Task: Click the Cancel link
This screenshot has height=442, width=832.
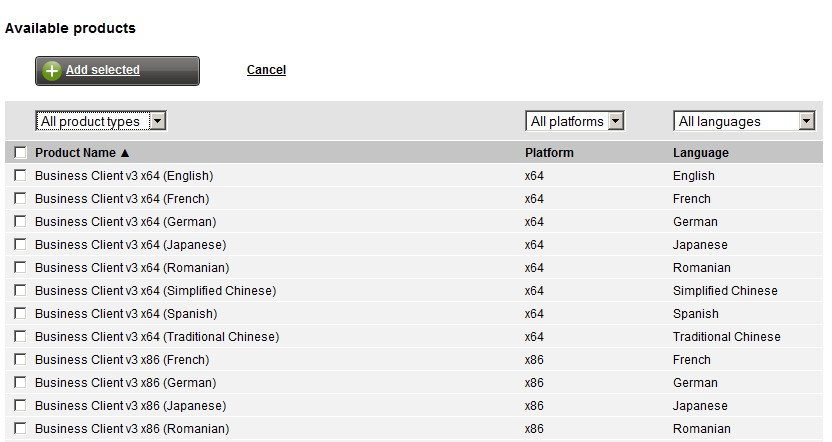Action: pos(266,70)
